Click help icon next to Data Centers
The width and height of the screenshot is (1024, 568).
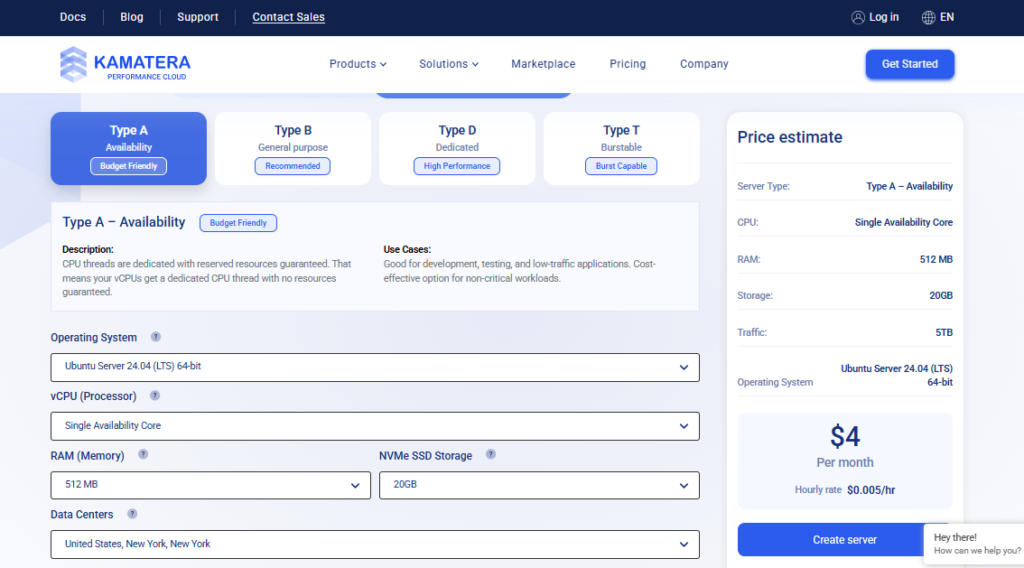(x=132, y=514)
